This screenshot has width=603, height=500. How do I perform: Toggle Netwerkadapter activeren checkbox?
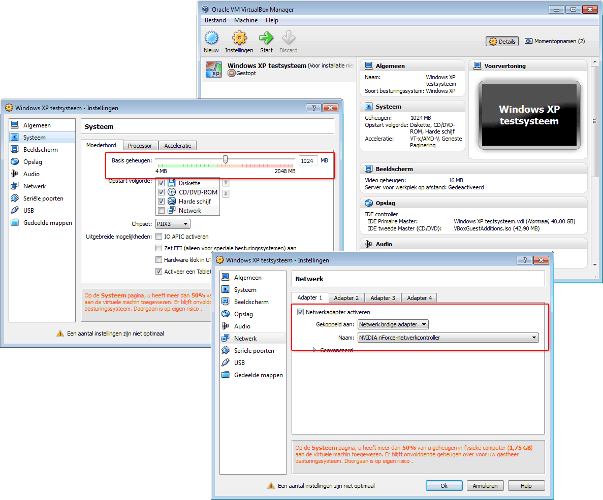coord(300,312)
